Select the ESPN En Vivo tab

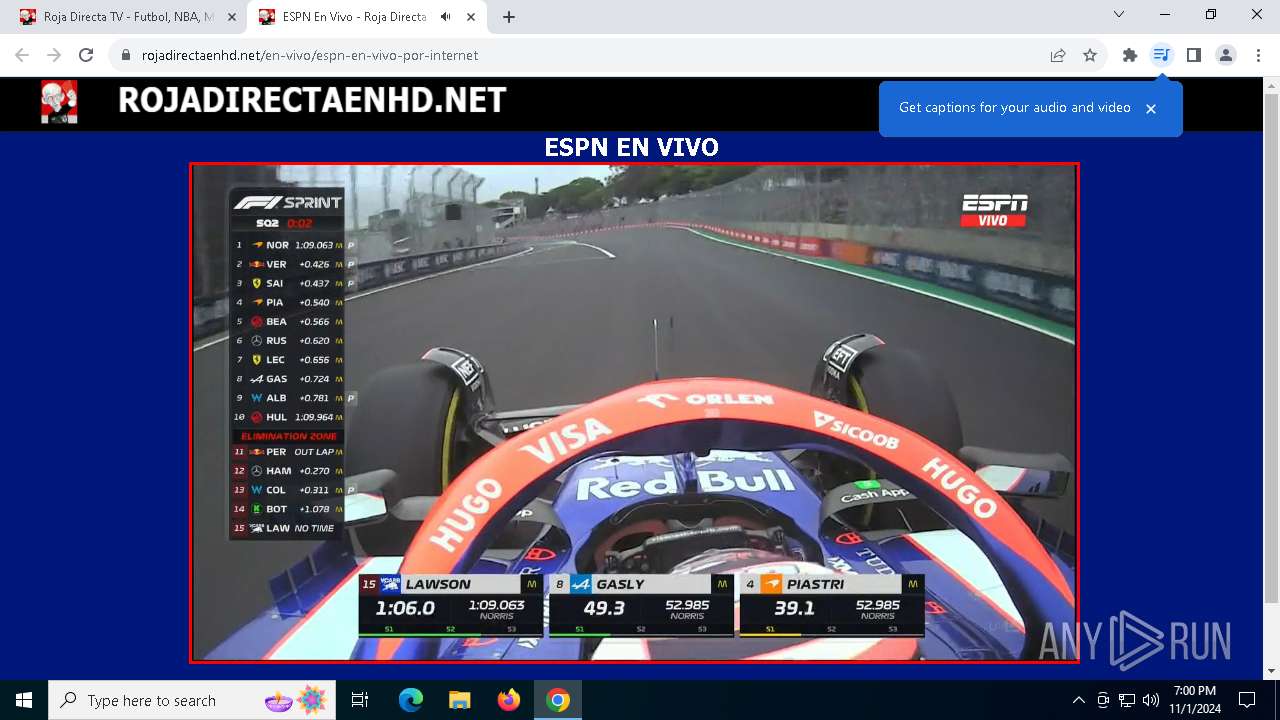pyautogui.click(x=366, y=17)
